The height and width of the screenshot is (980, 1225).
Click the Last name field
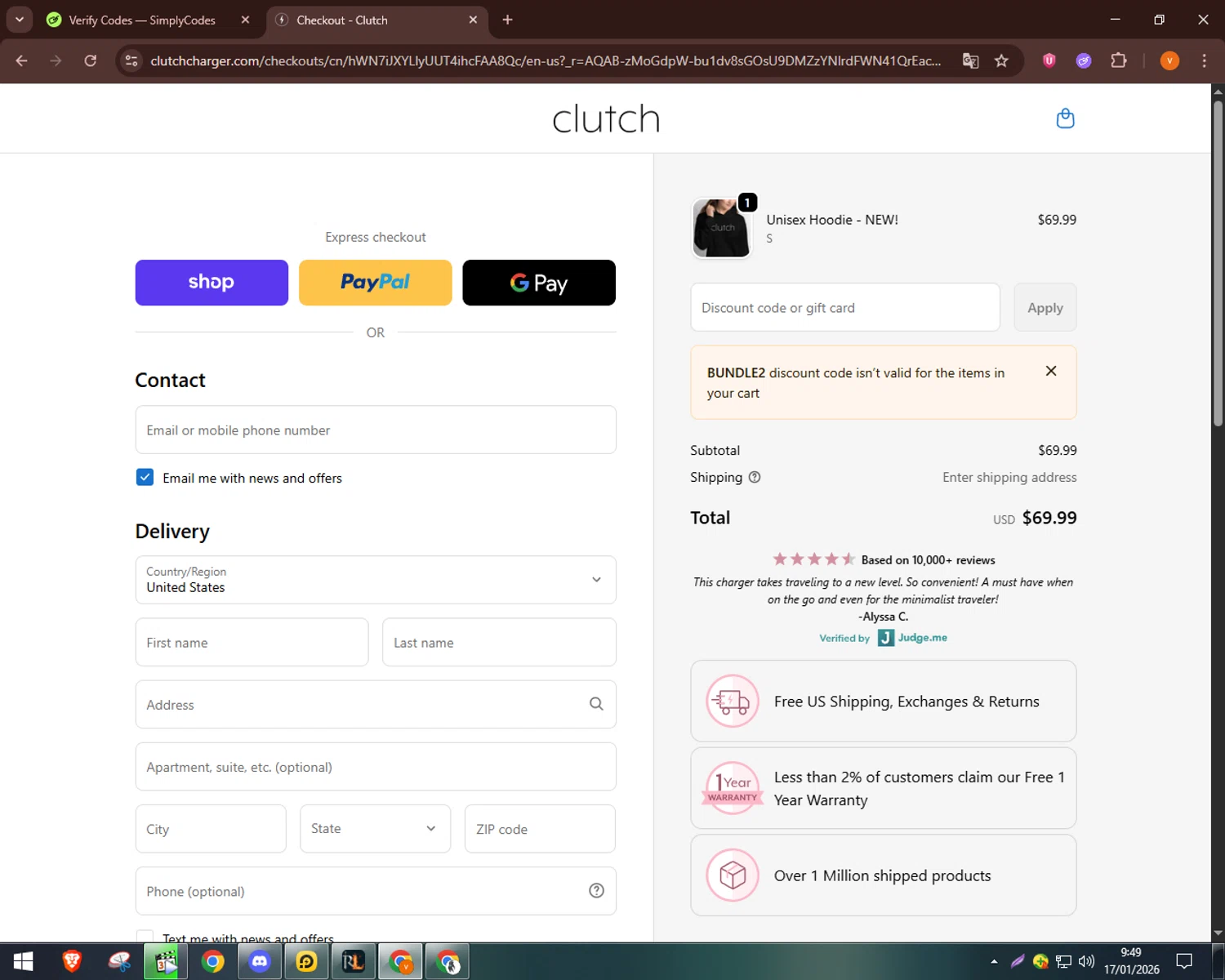[499, 642]
